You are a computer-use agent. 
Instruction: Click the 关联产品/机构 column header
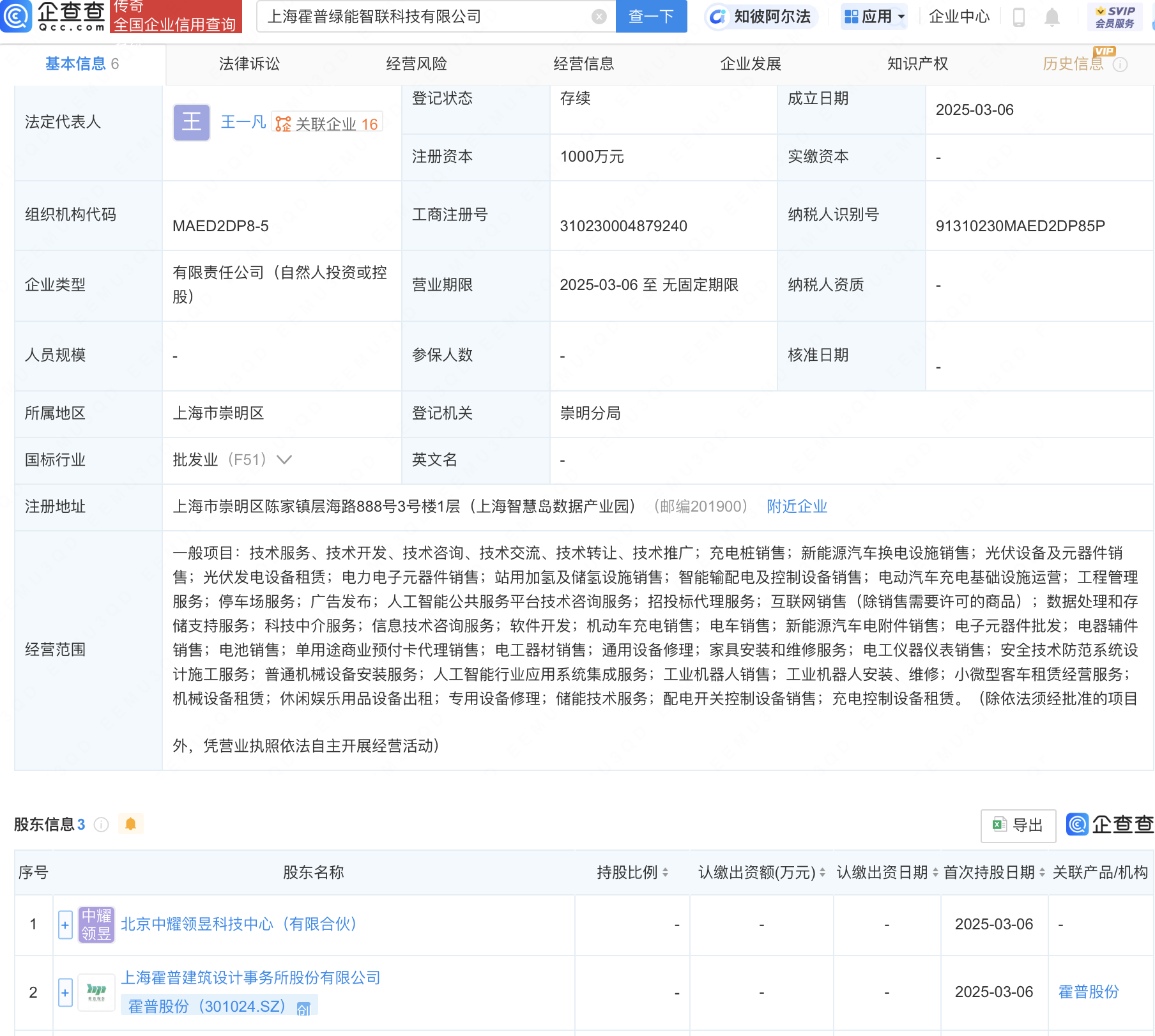[1100, 872]
